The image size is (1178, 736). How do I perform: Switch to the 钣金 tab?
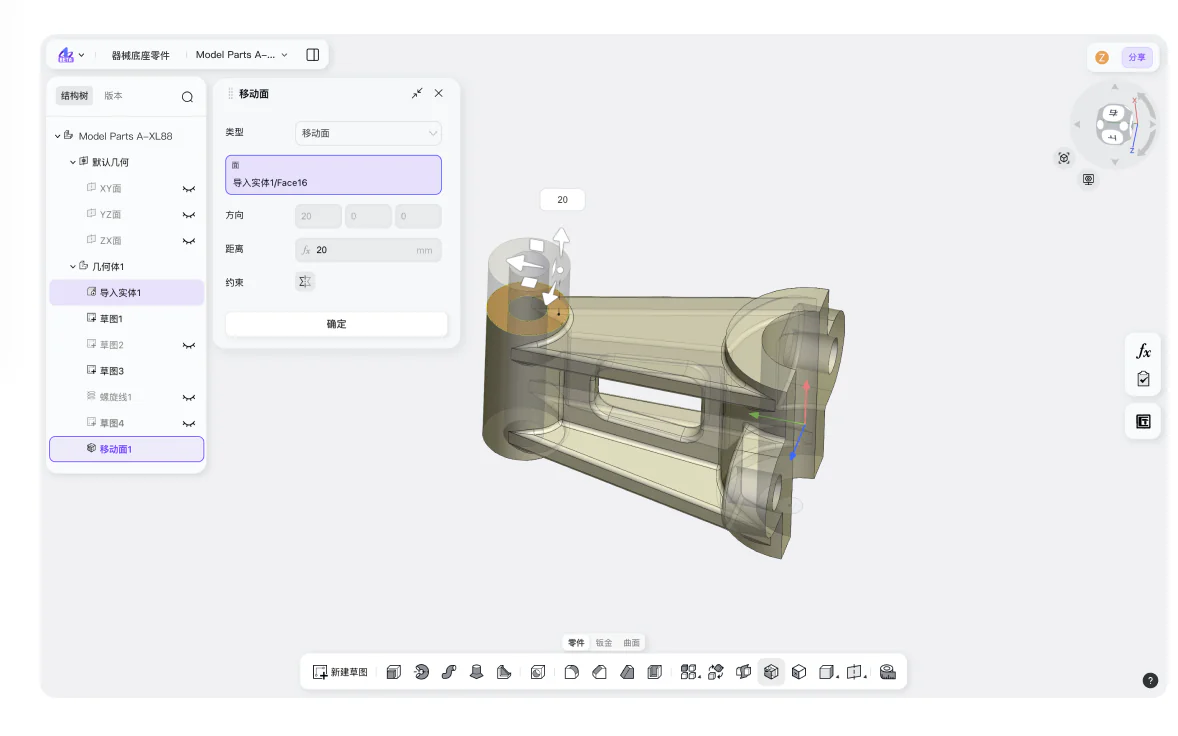point(604,643)
